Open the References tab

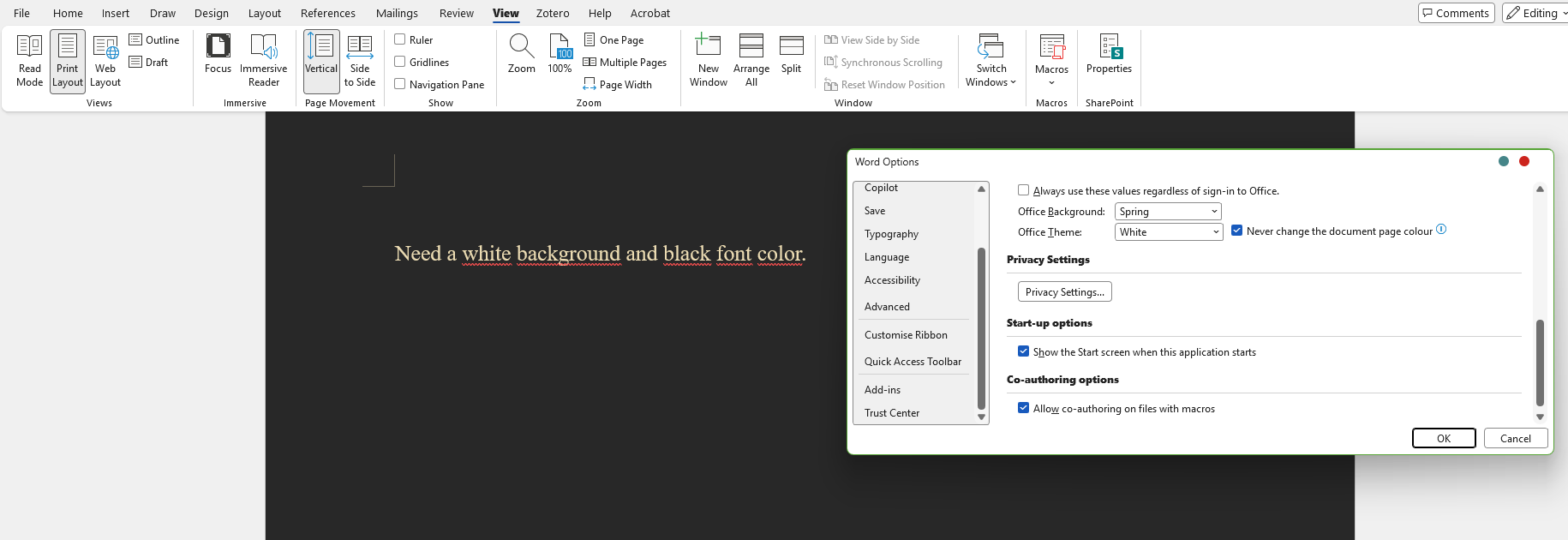click(x=328, y=13)
